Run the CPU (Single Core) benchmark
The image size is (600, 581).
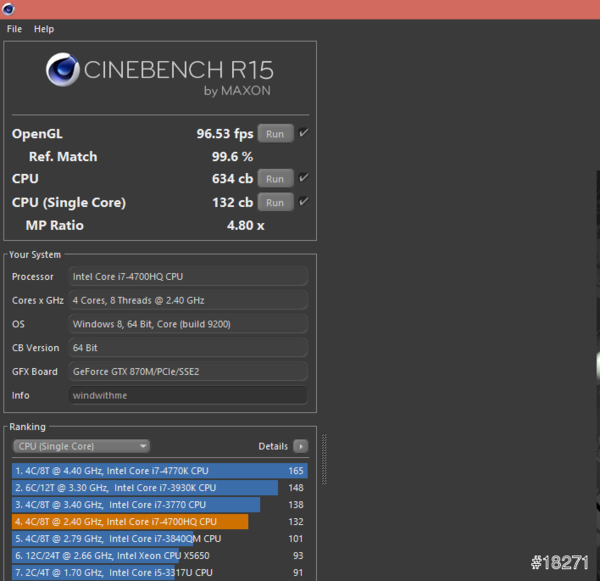pos(275,203)
